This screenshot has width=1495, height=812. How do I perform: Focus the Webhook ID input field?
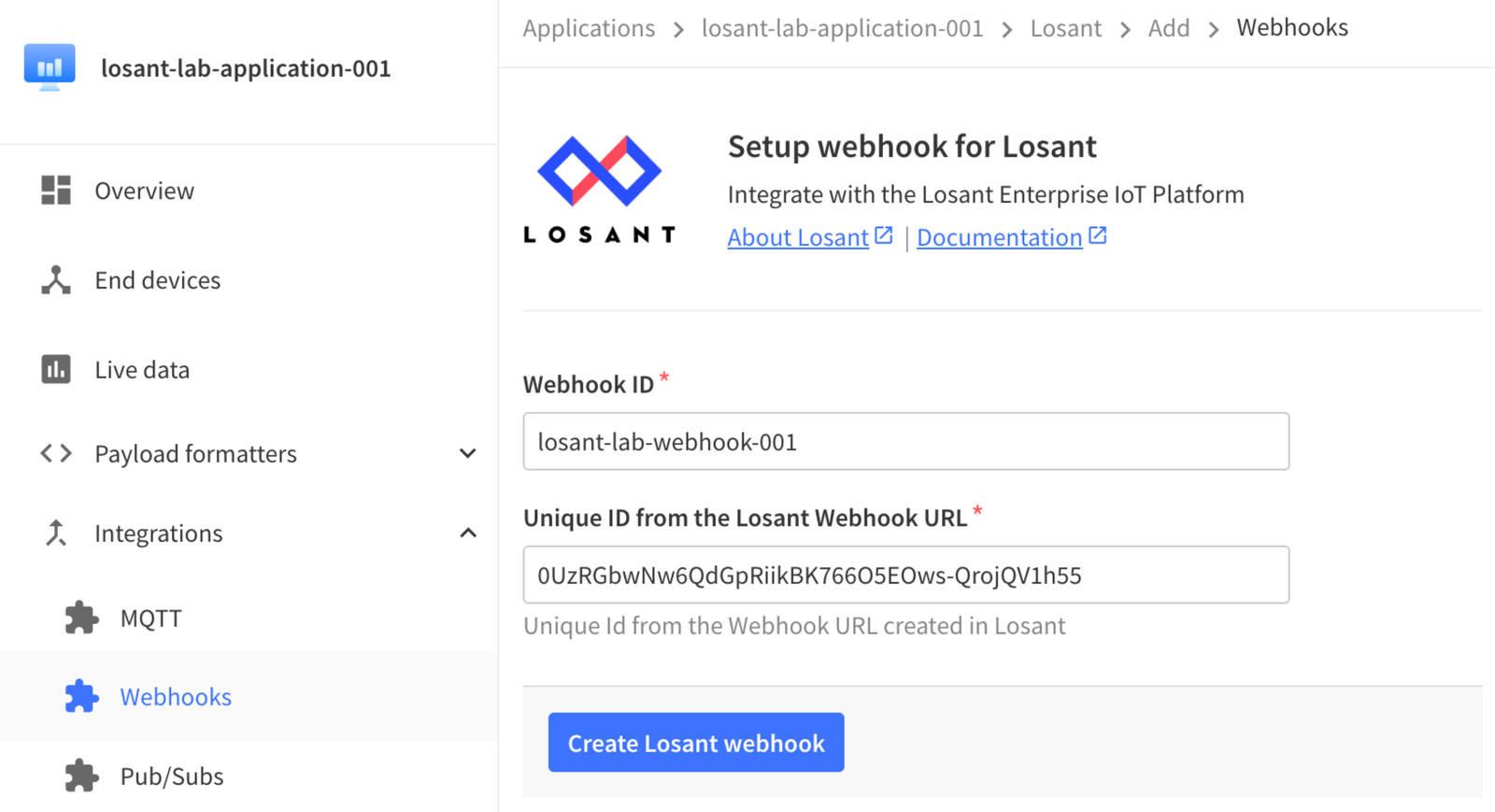point(906,441)
